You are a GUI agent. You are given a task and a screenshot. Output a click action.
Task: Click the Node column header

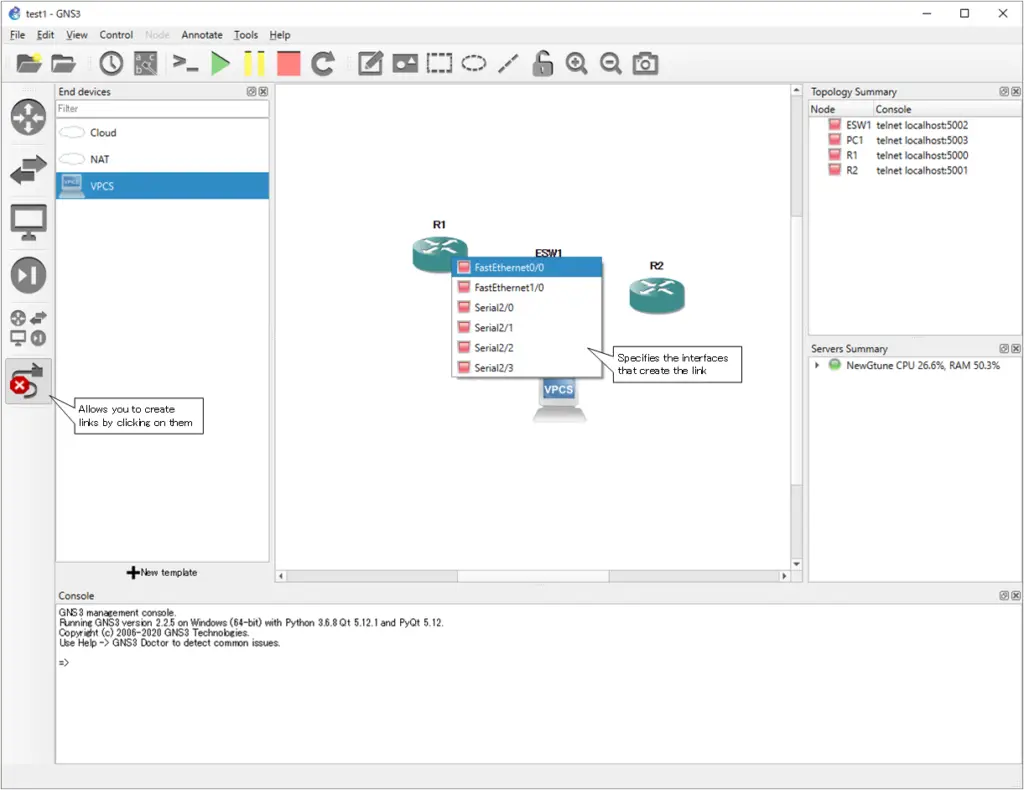pos(841,109)
